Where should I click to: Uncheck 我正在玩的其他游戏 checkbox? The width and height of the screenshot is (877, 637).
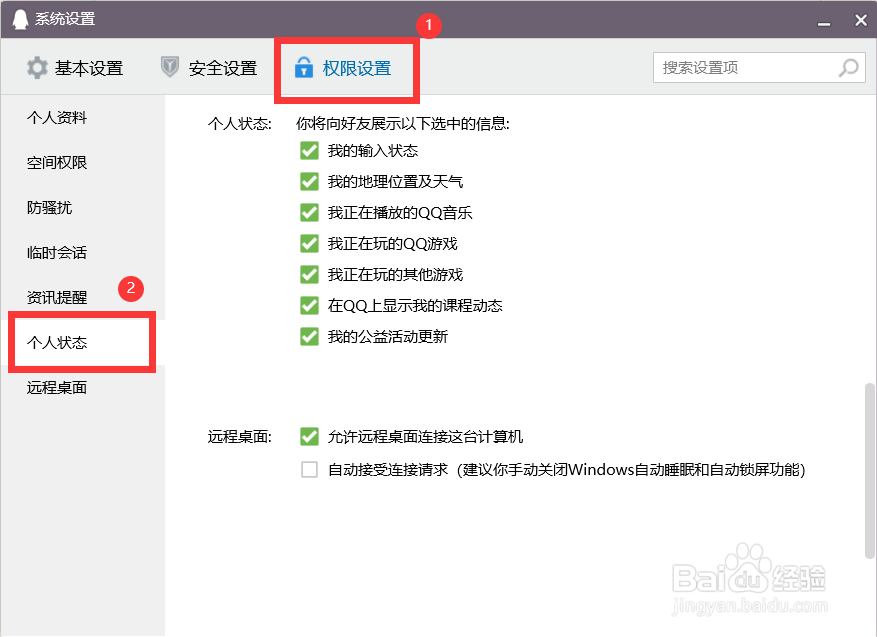[309, 275]
